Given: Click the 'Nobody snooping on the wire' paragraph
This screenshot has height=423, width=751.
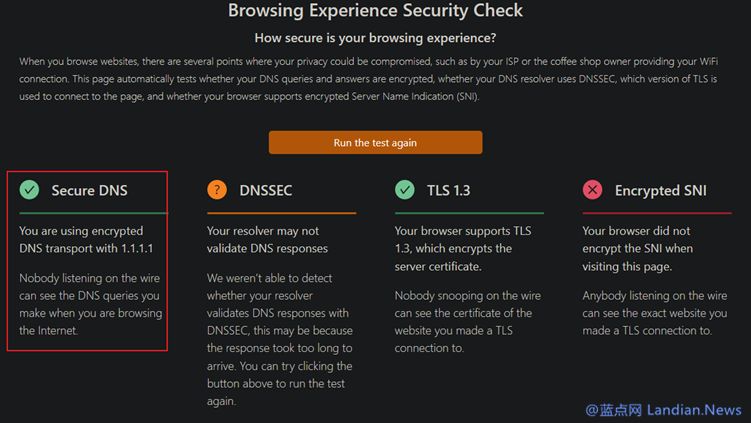Looking at the screenshot, I should [467, 322].
